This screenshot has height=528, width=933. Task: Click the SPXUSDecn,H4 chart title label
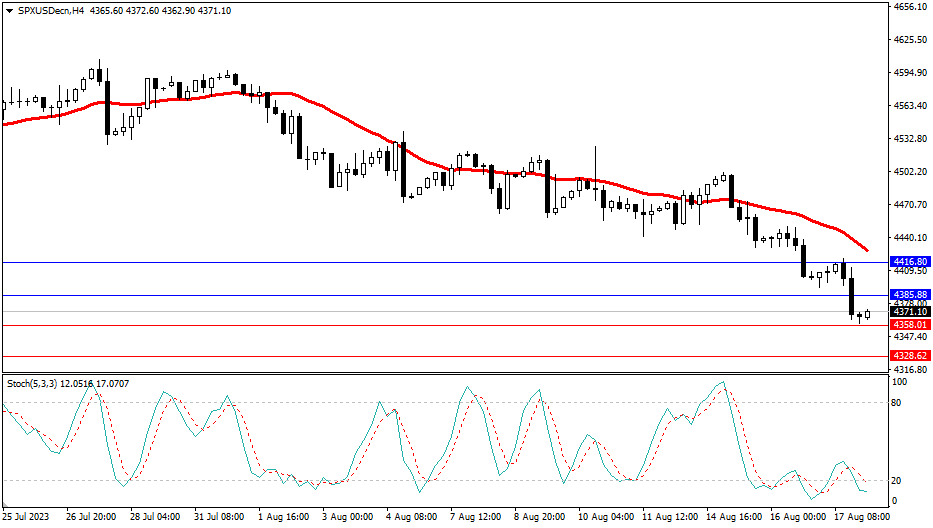coord(47,10)
